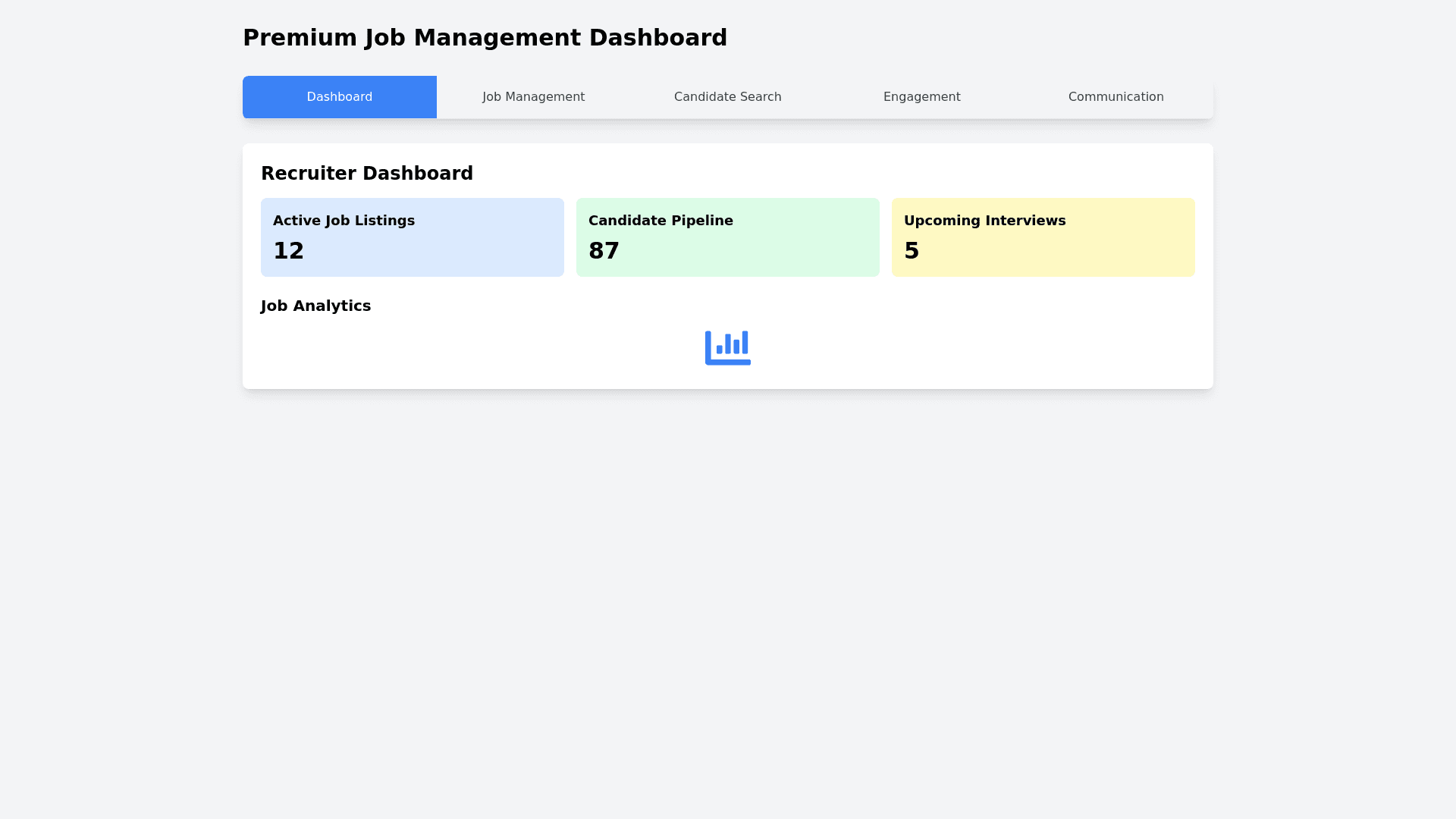Click the Candidate Pipeline label text
Image resolution: width=1456 pixels, height=819 pixels.
pos(661,221)
